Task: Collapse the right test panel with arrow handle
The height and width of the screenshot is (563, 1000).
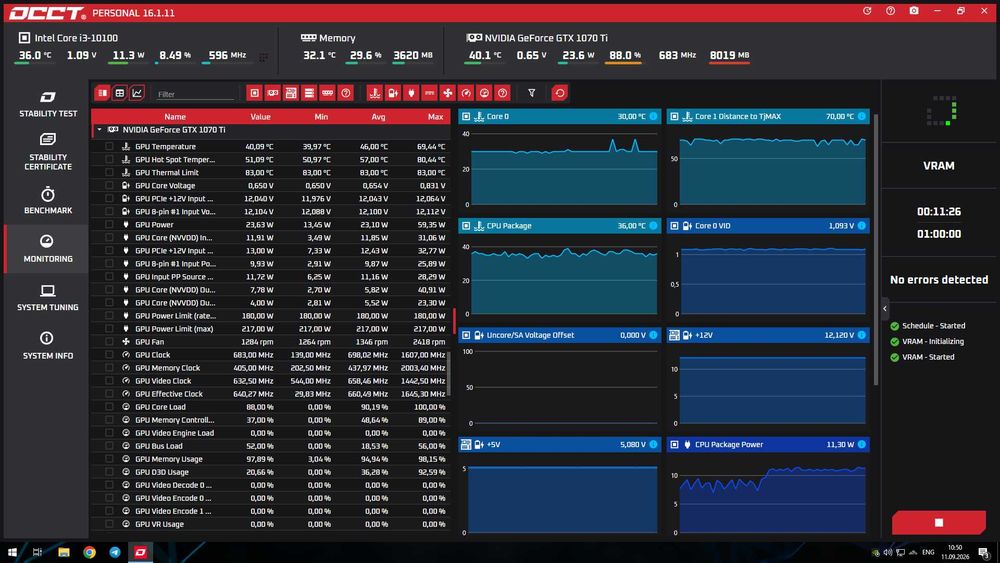Action: pyautogui.click(x=885, y=309)
